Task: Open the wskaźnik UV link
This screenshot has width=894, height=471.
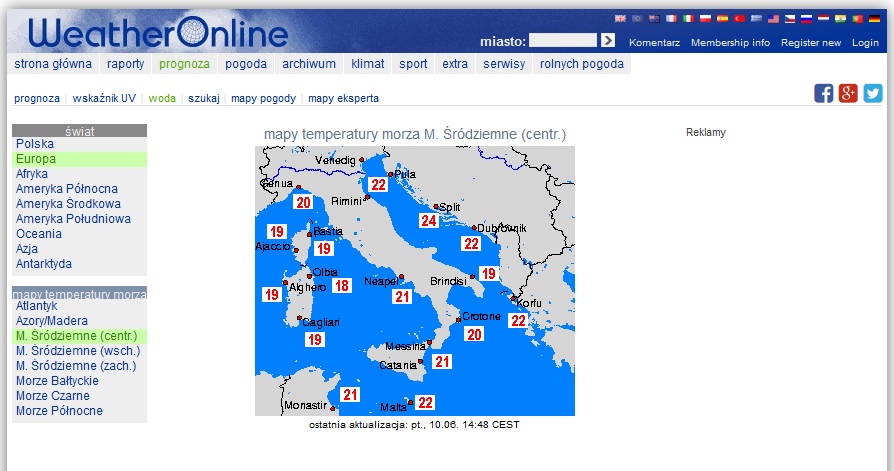Action: tap(104, 98)
